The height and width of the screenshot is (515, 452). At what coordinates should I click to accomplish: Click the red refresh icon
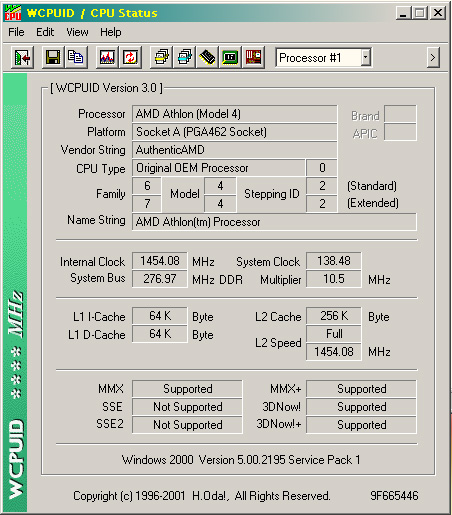tap(130, 58)
